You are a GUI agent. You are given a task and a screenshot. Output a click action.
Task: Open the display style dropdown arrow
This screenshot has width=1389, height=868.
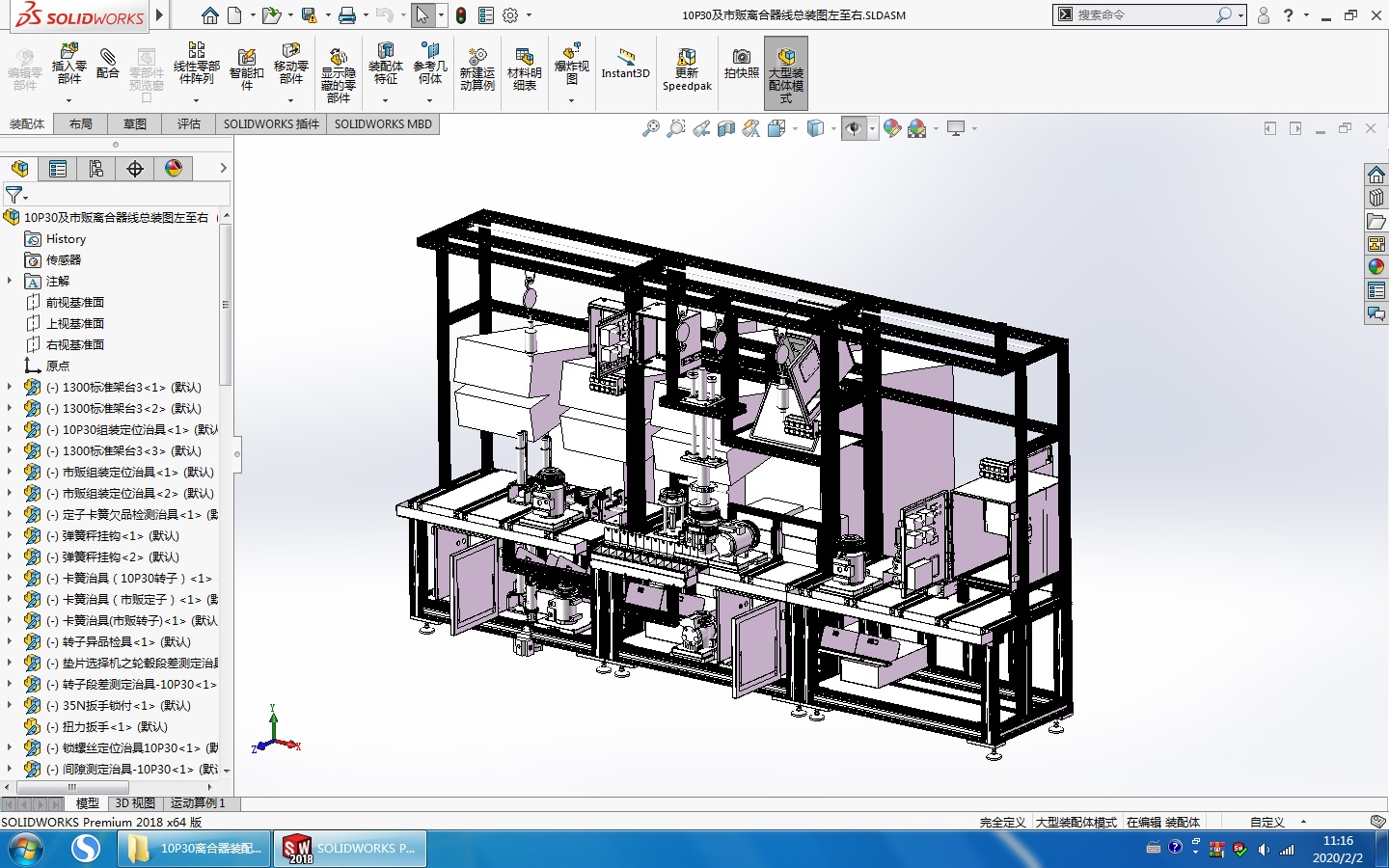point(835,127)
